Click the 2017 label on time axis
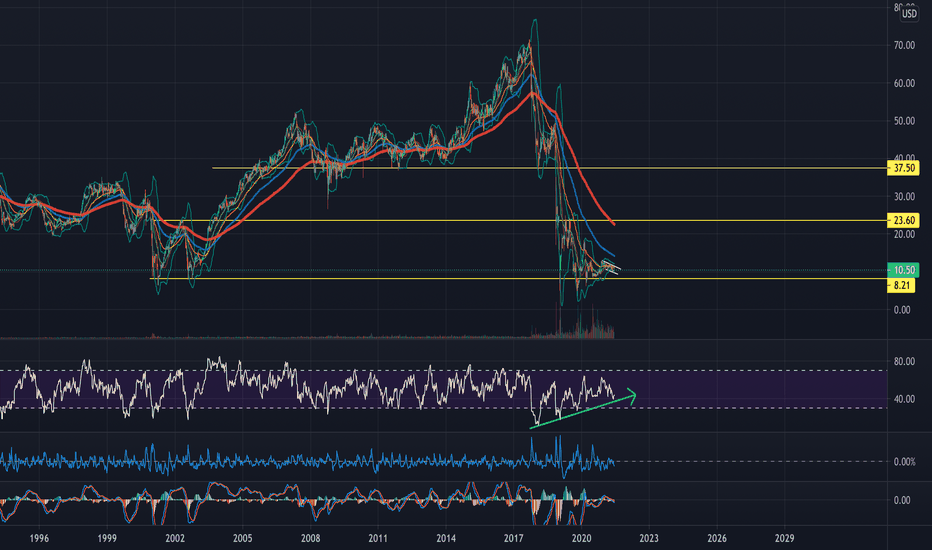932x550 pixels. point(514,538)
